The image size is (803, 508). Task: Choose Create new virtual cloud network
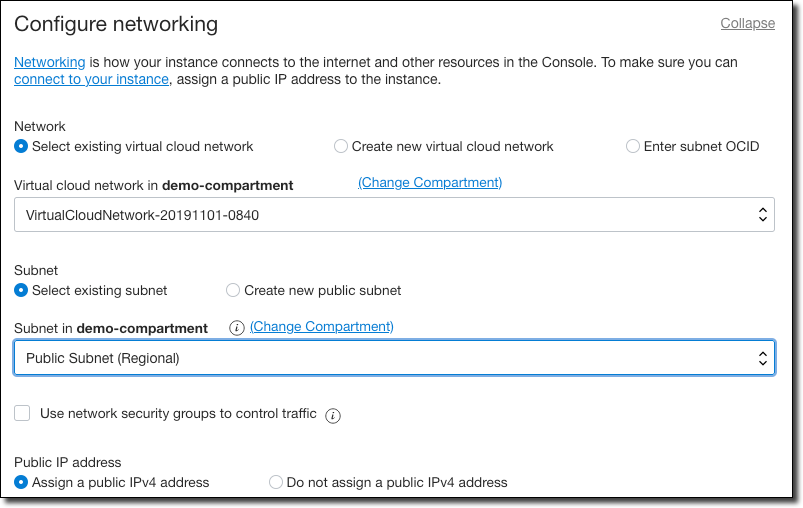point(341,146)
